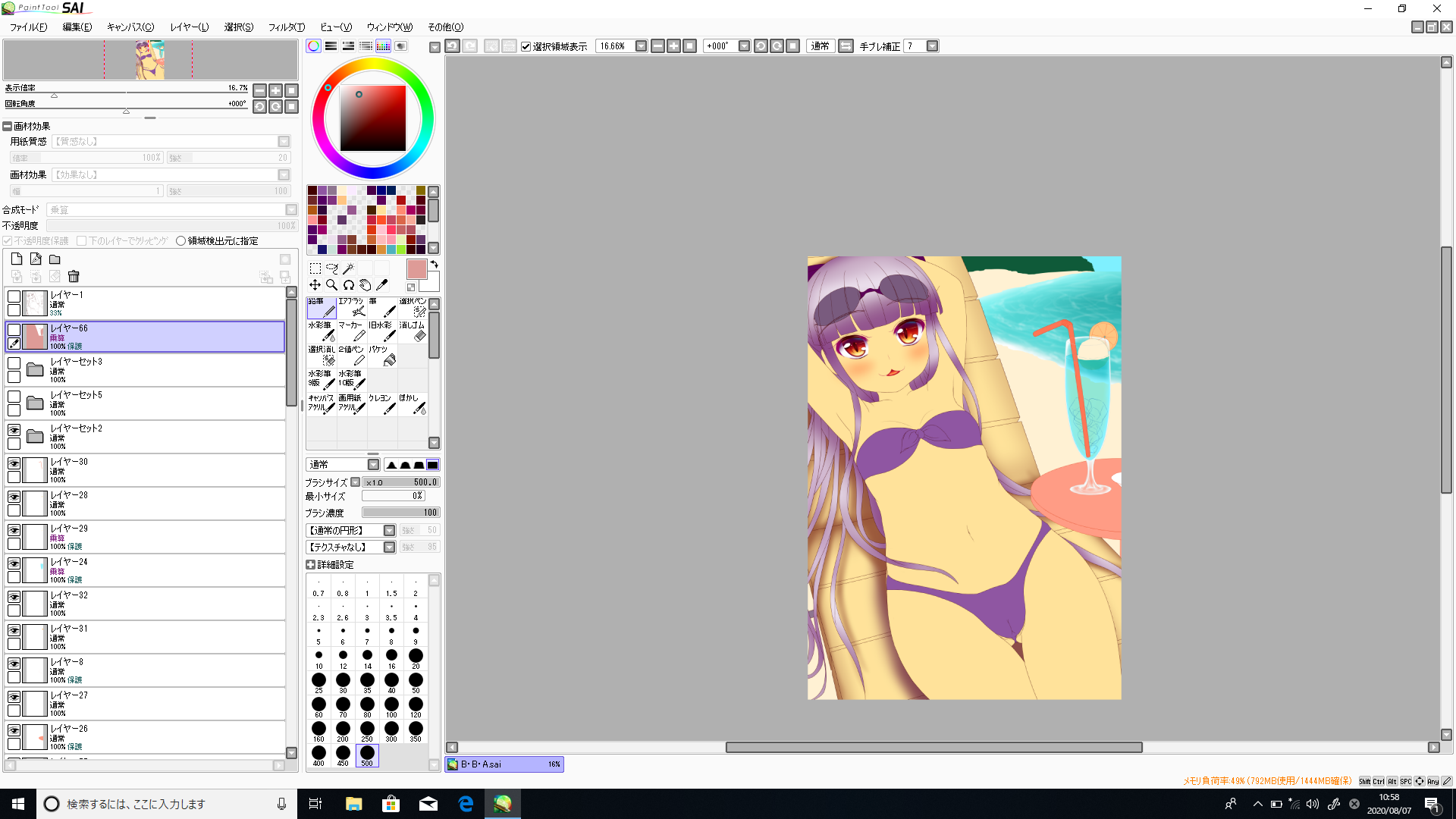Choose the クレヨン crayon tool
1456x819 pixels.
(x=382, y=404)
